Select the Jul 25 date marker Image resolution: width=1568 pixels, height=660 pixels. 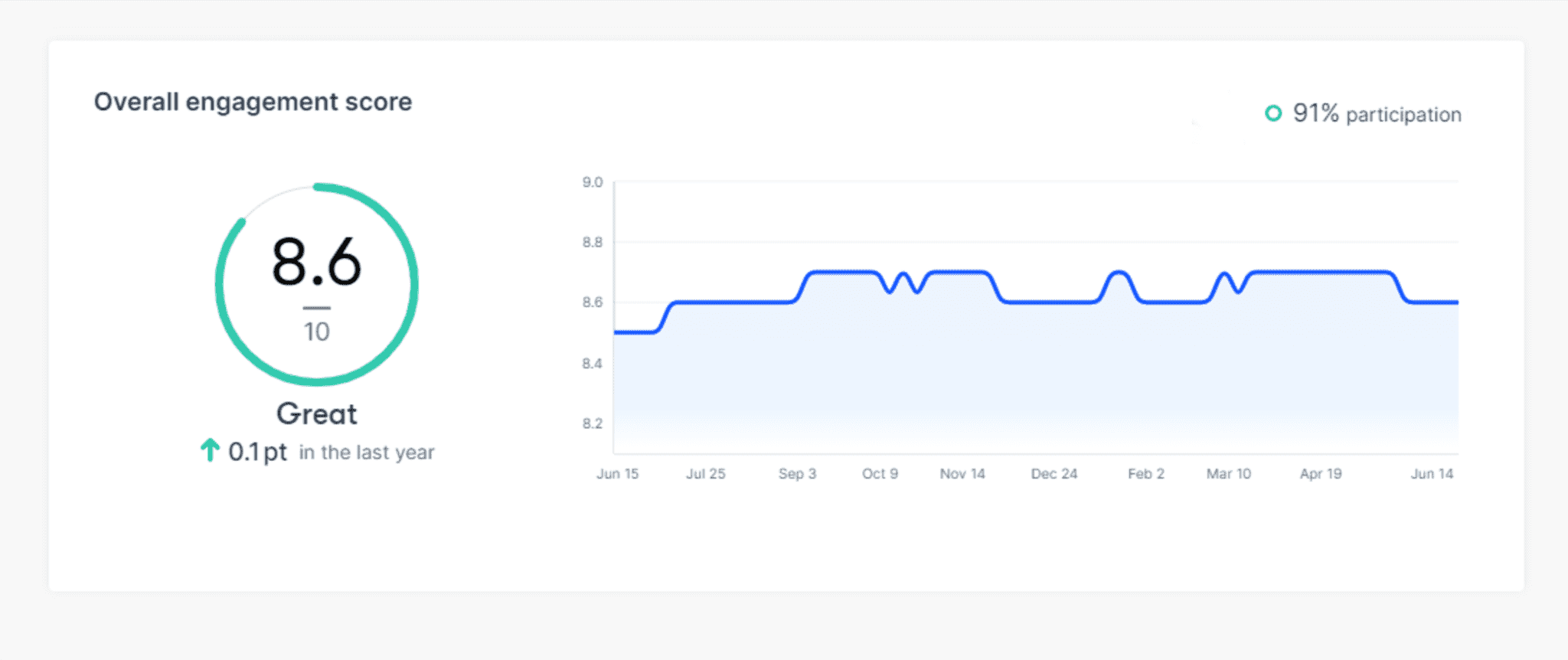705,474
